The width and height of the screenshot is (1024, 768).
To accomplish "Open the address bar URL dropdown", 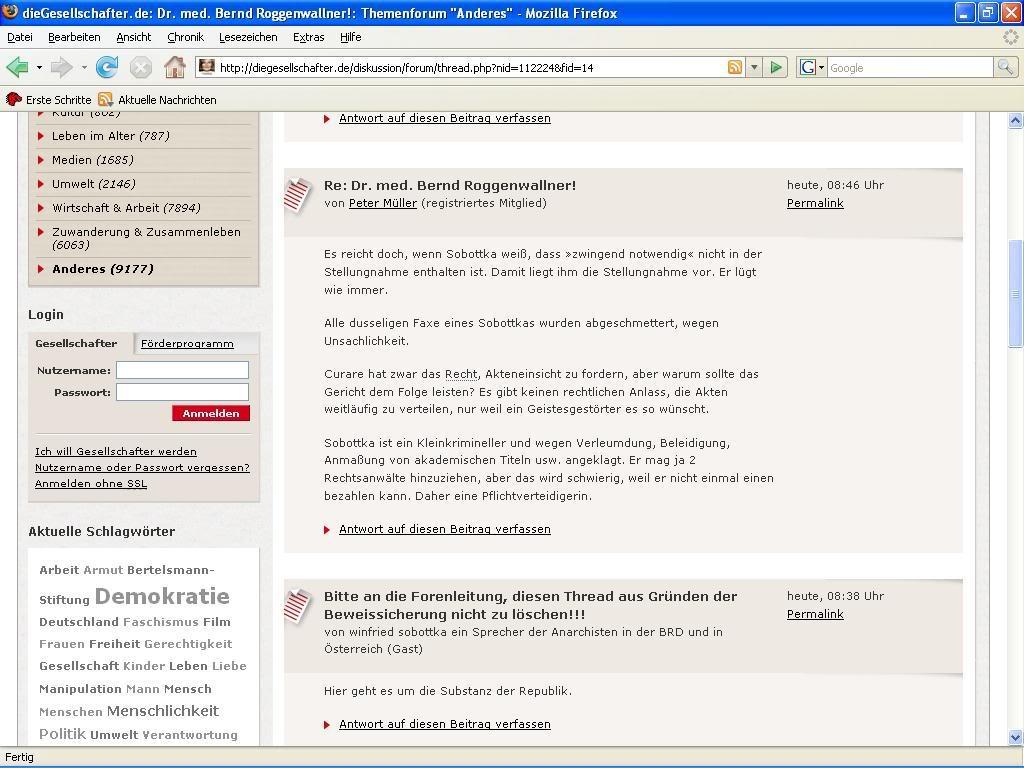I will point(754,68).
